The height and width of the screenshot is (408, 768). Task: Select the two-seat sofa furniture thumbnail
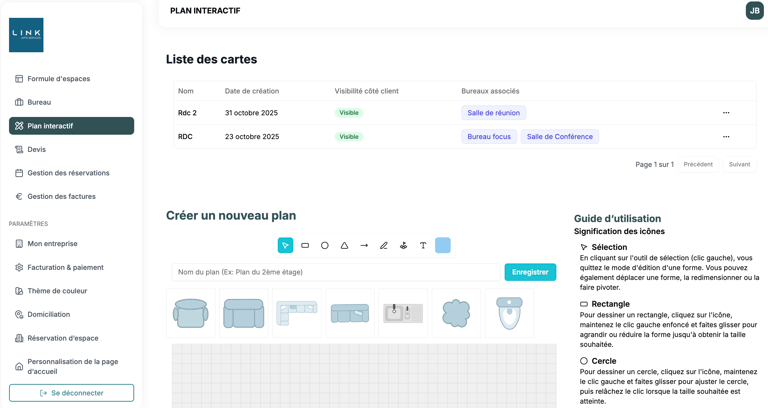(243, 313)
